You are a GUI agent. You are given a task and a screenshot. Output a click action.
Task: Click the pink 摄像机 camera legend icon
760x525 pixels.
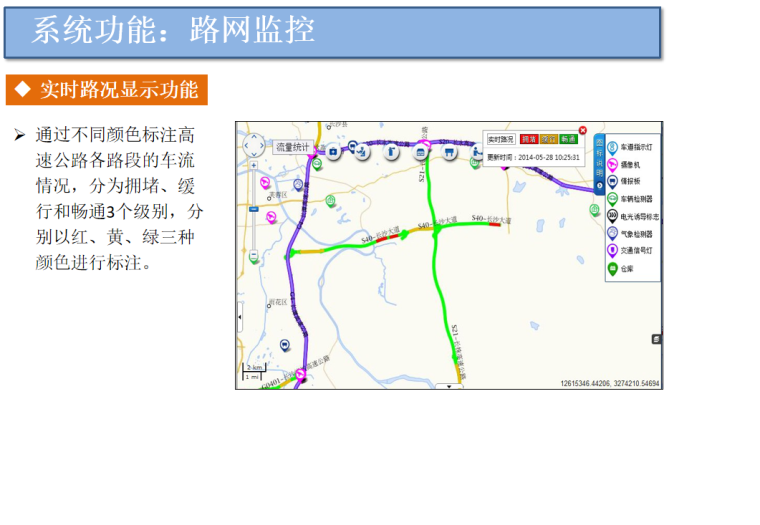point(612,164)
